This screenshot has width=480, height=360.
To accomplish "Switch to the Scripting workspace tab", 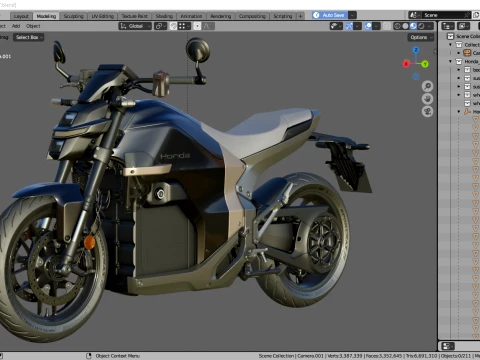I will tap(283, 16).
